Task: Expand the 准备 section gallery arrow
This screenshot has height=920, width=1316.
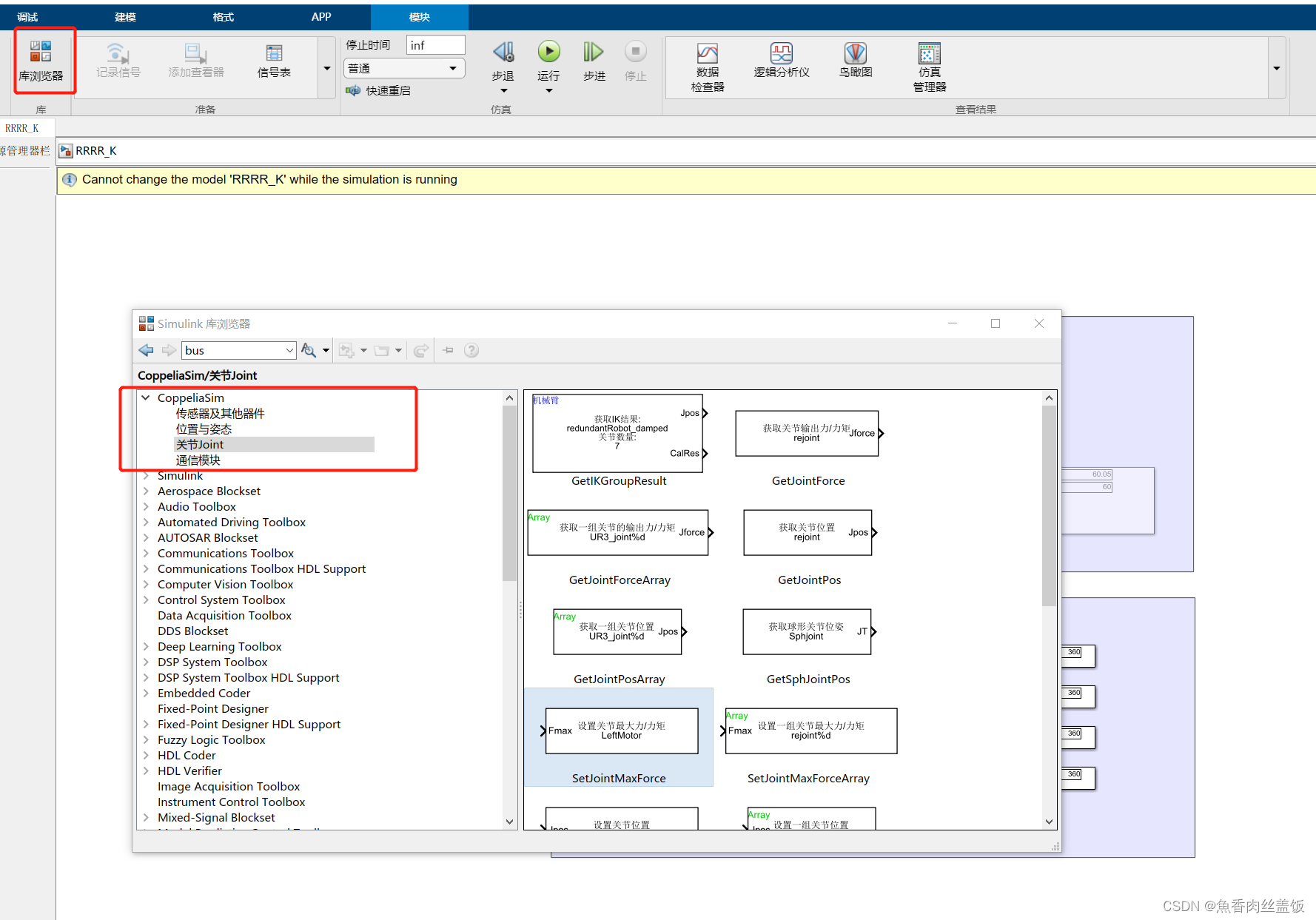Action: (327, 68)
